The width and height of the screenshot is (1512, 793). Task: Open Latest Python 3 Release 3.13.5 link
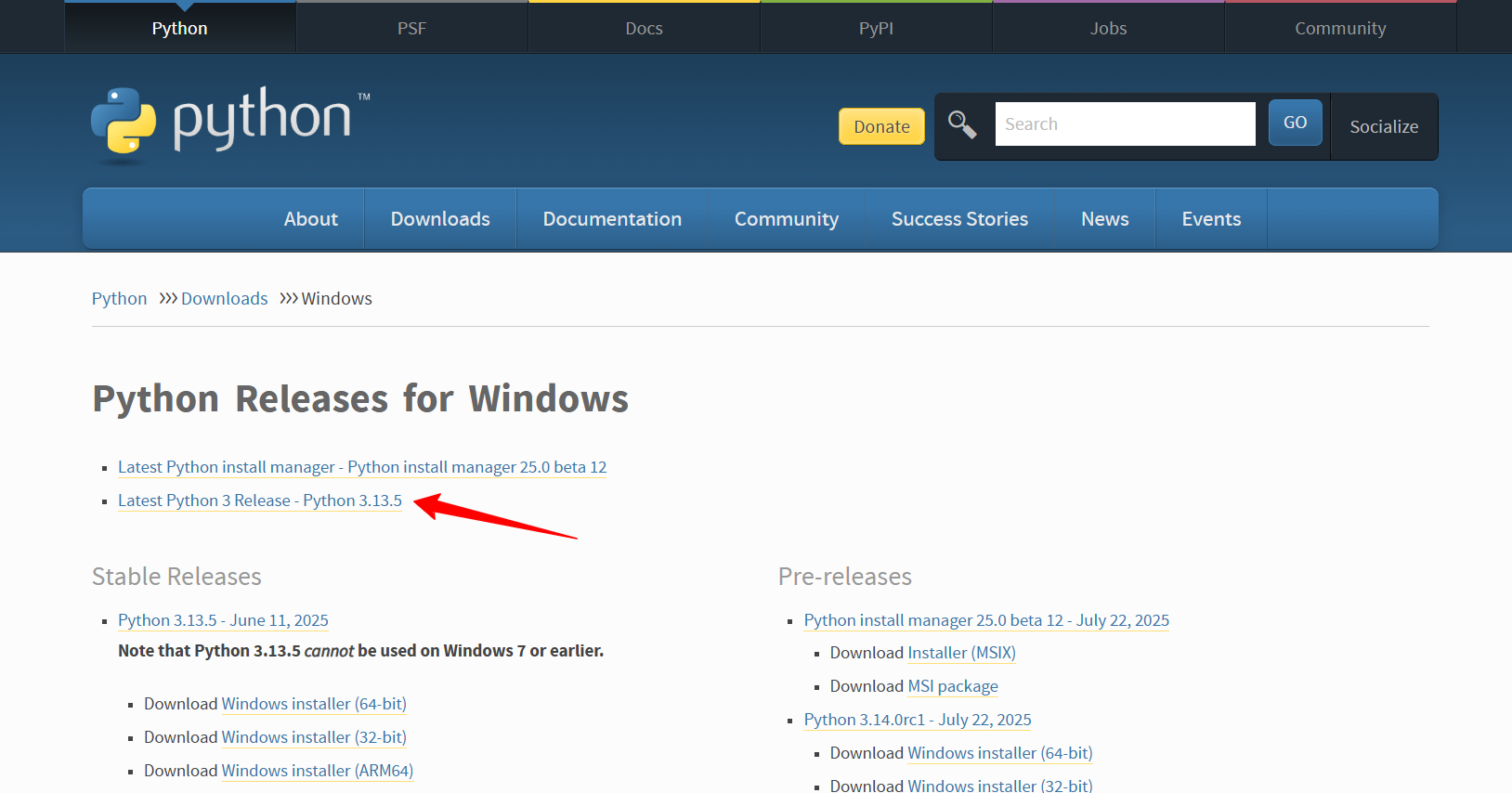pyautogui.click(x=260, y=500)
